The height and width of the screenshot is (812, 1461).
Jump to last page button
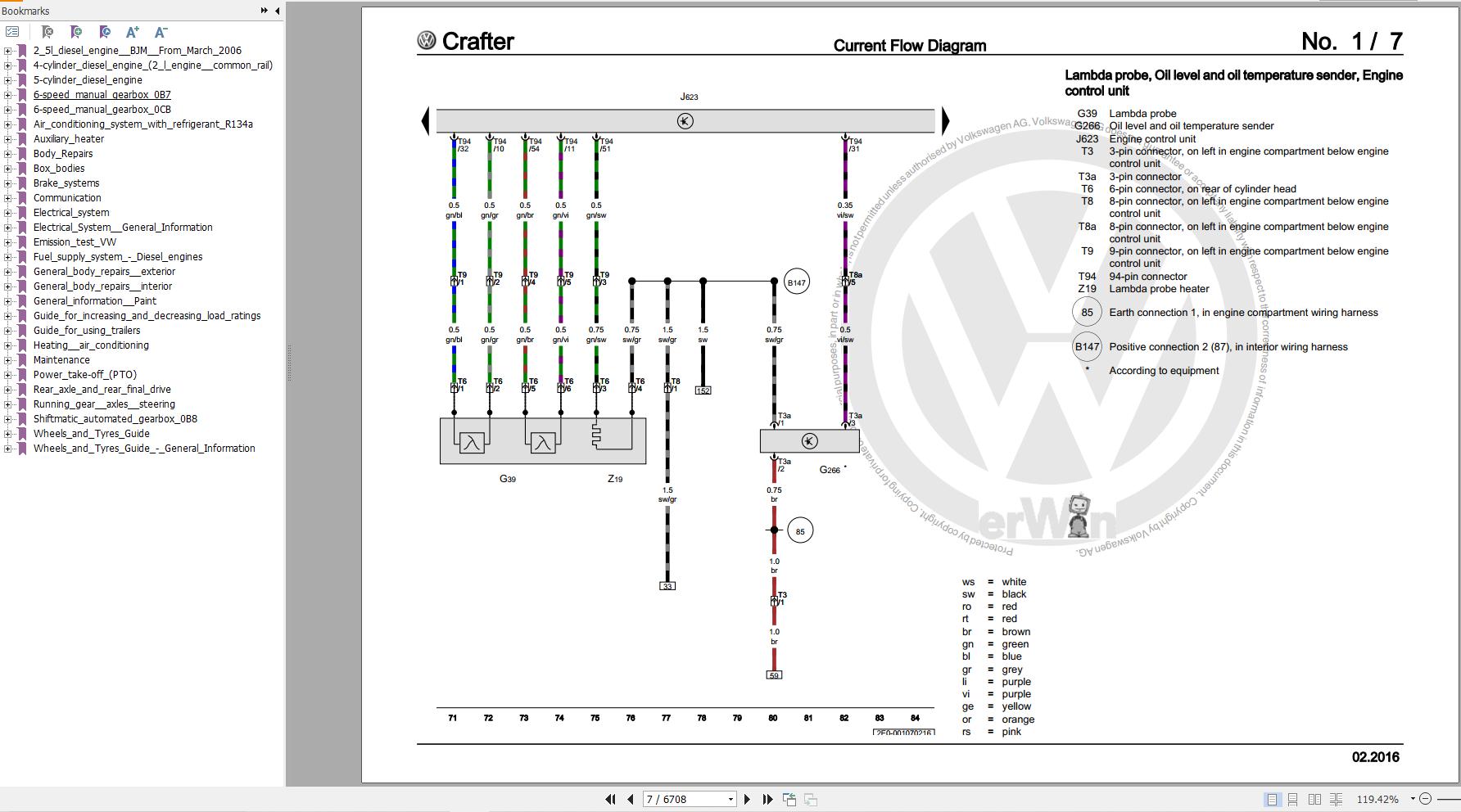point(767,799)
